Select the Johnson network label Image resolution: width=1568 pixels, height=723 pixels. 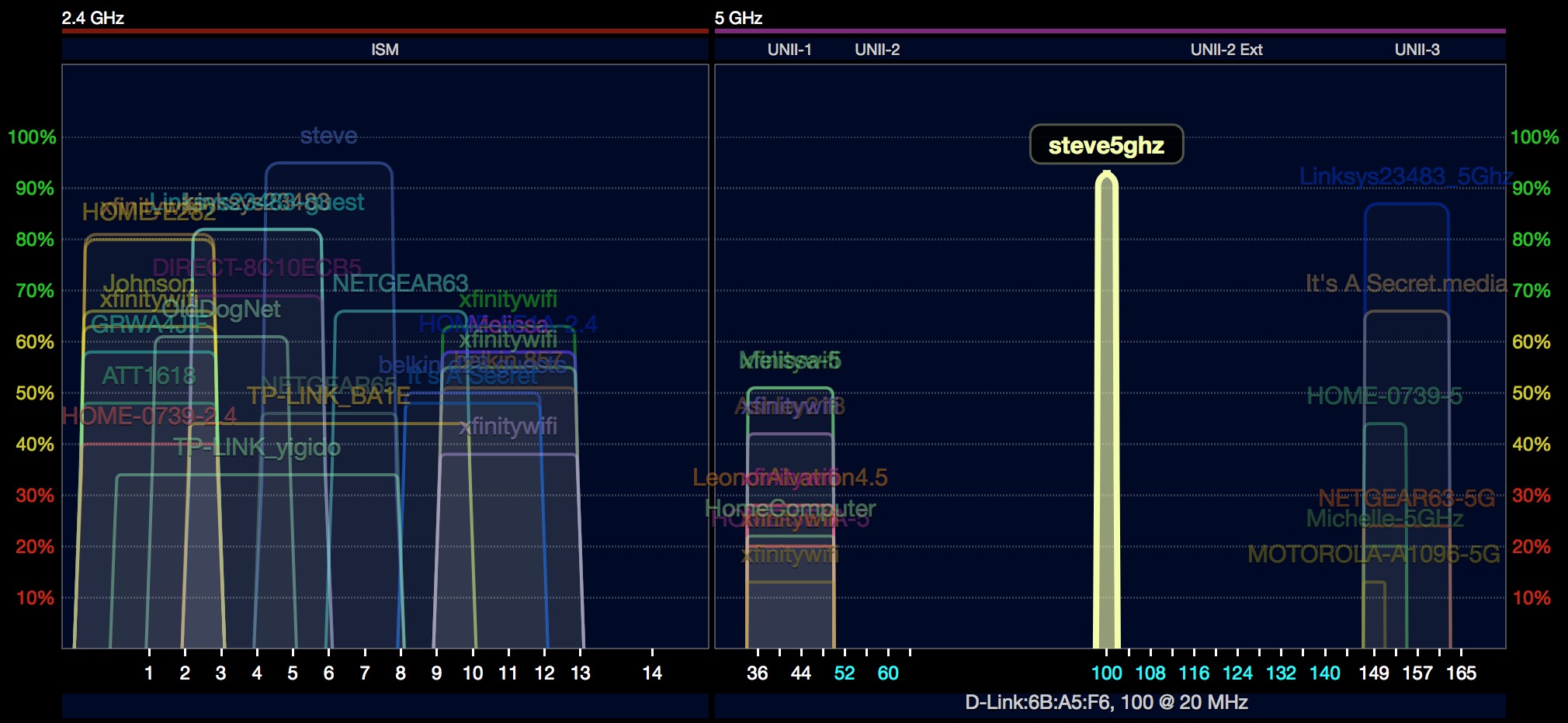point(148,283)
